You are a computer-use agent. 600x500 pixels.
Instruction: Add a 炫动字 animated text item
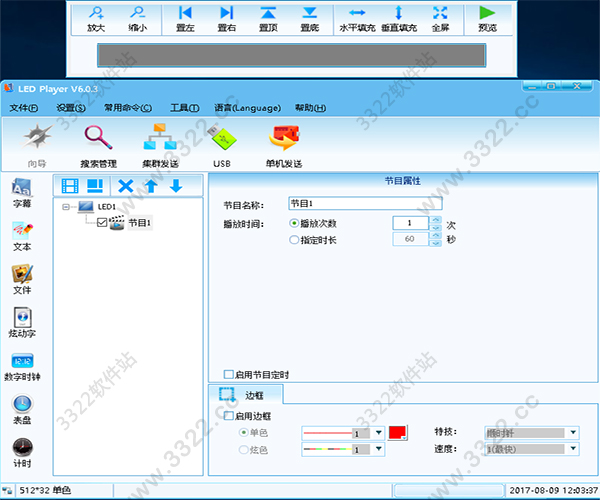tap(22, 323)
